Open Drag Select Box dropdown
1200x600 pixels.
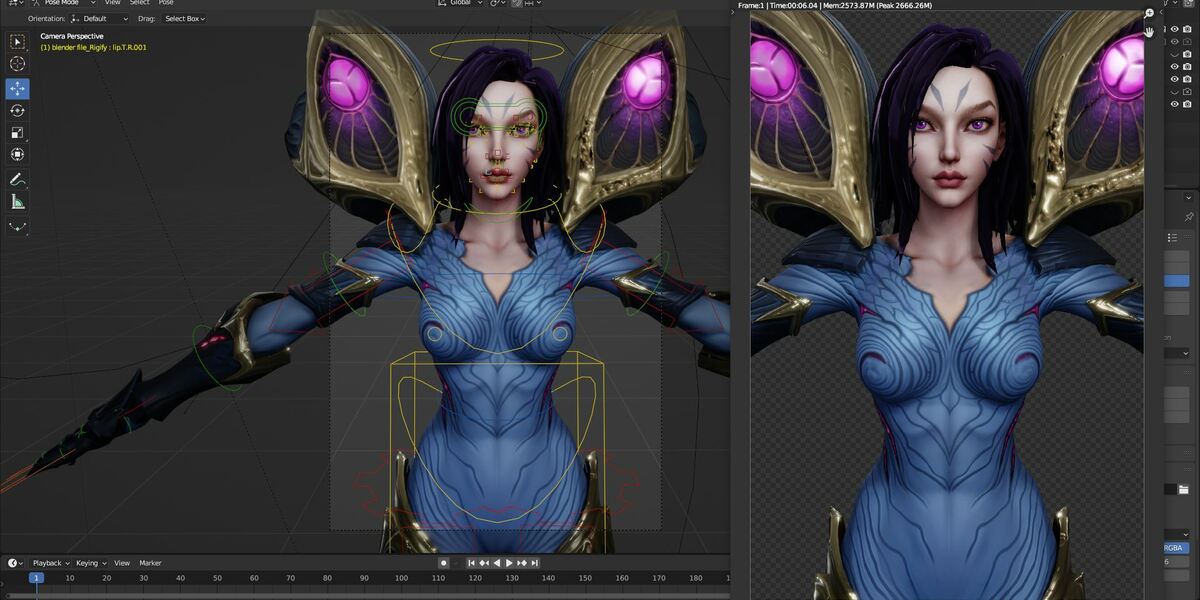[x=184, y=18]
